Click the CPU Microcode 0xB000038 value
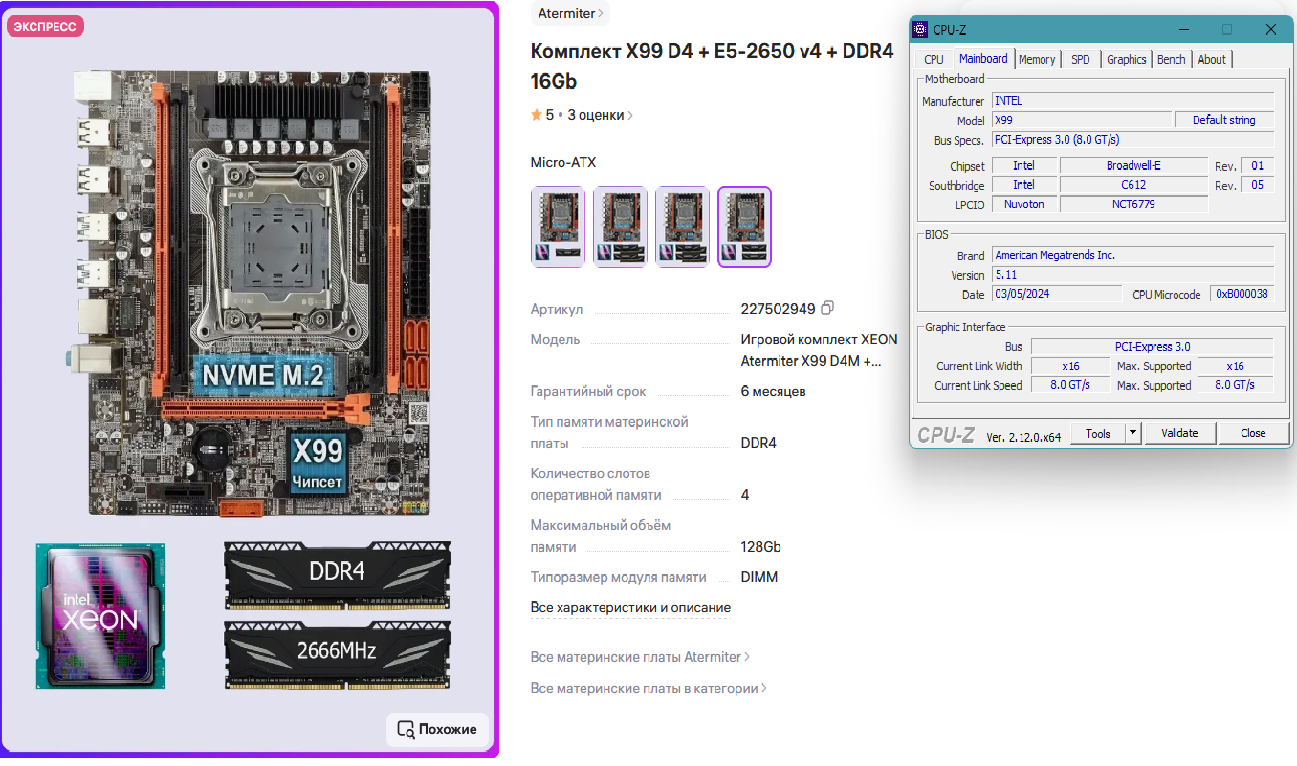This screenshot has width=1297, height=766. point(1242,294)
